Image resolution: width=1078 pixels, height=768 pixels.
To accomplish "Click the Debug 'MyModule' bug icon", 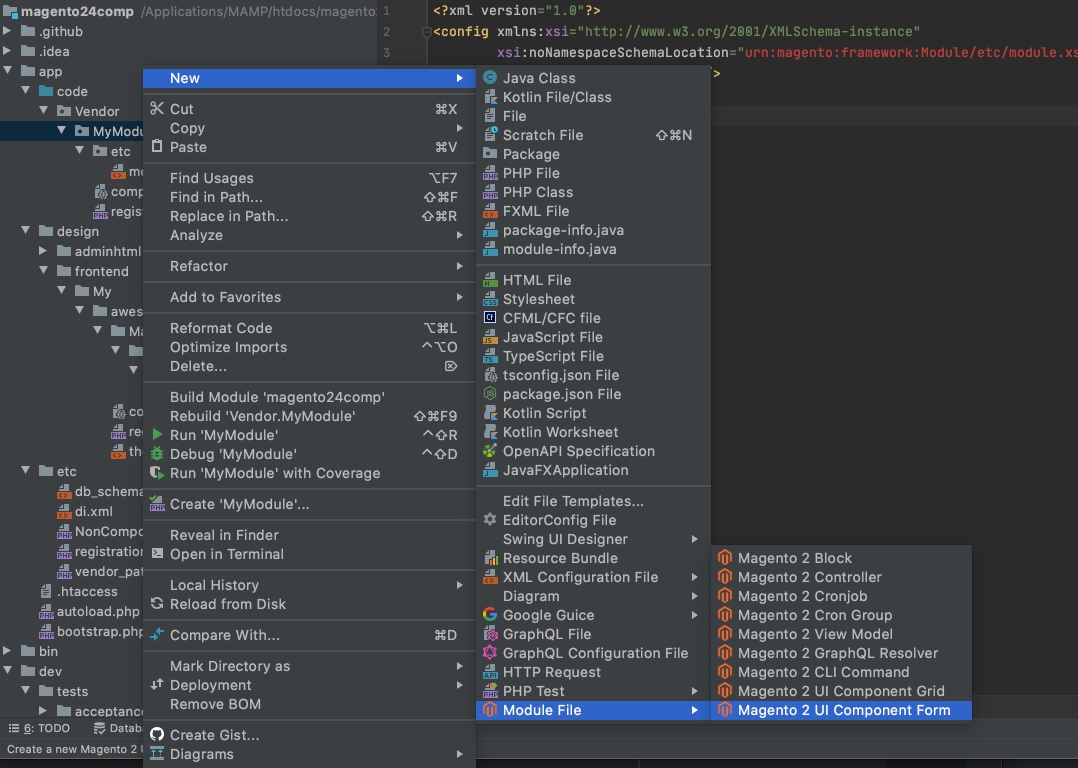I will [x=157, y=454].
